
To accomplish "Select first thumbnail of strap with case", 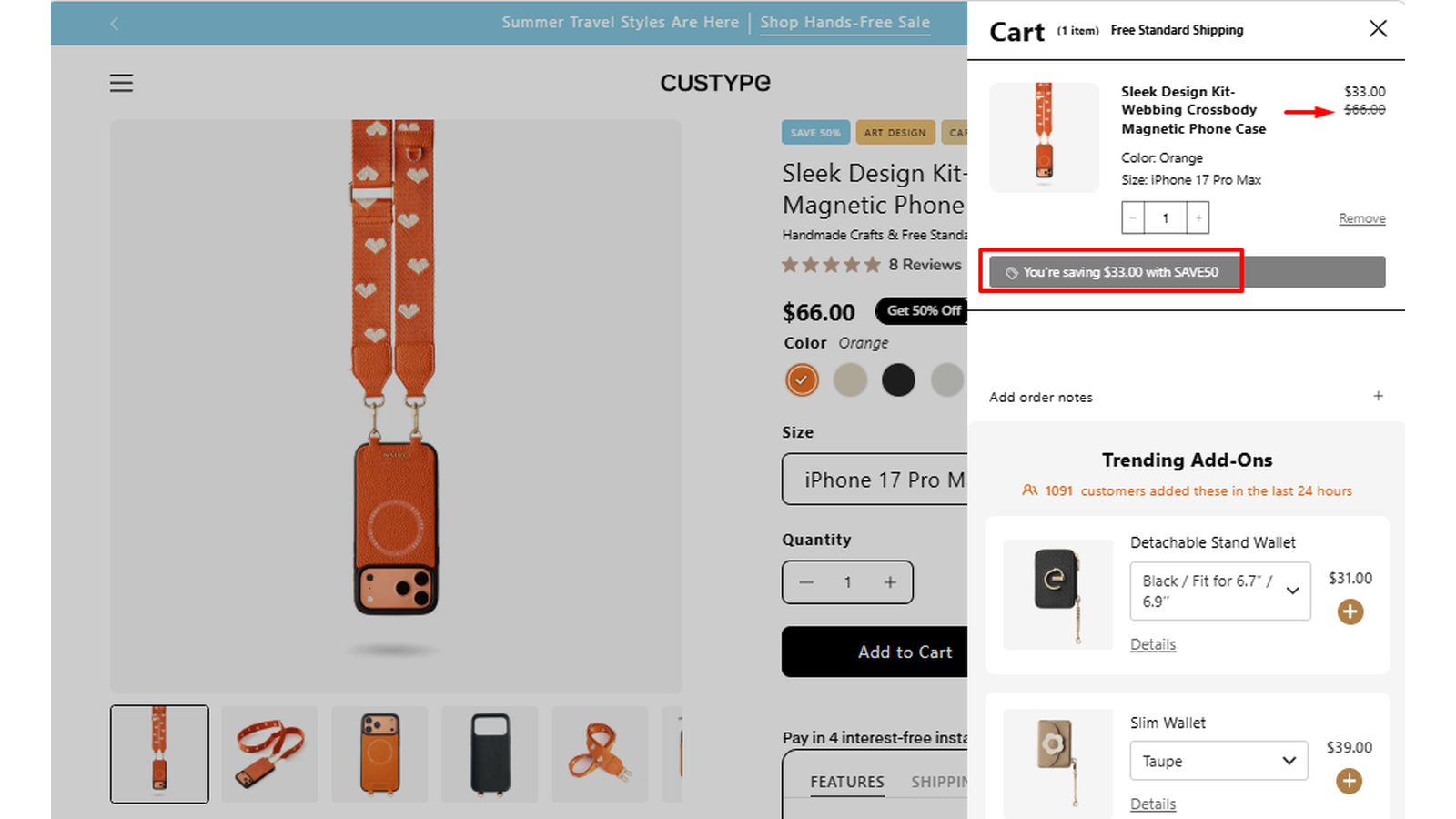I will (x=159, y=754).
